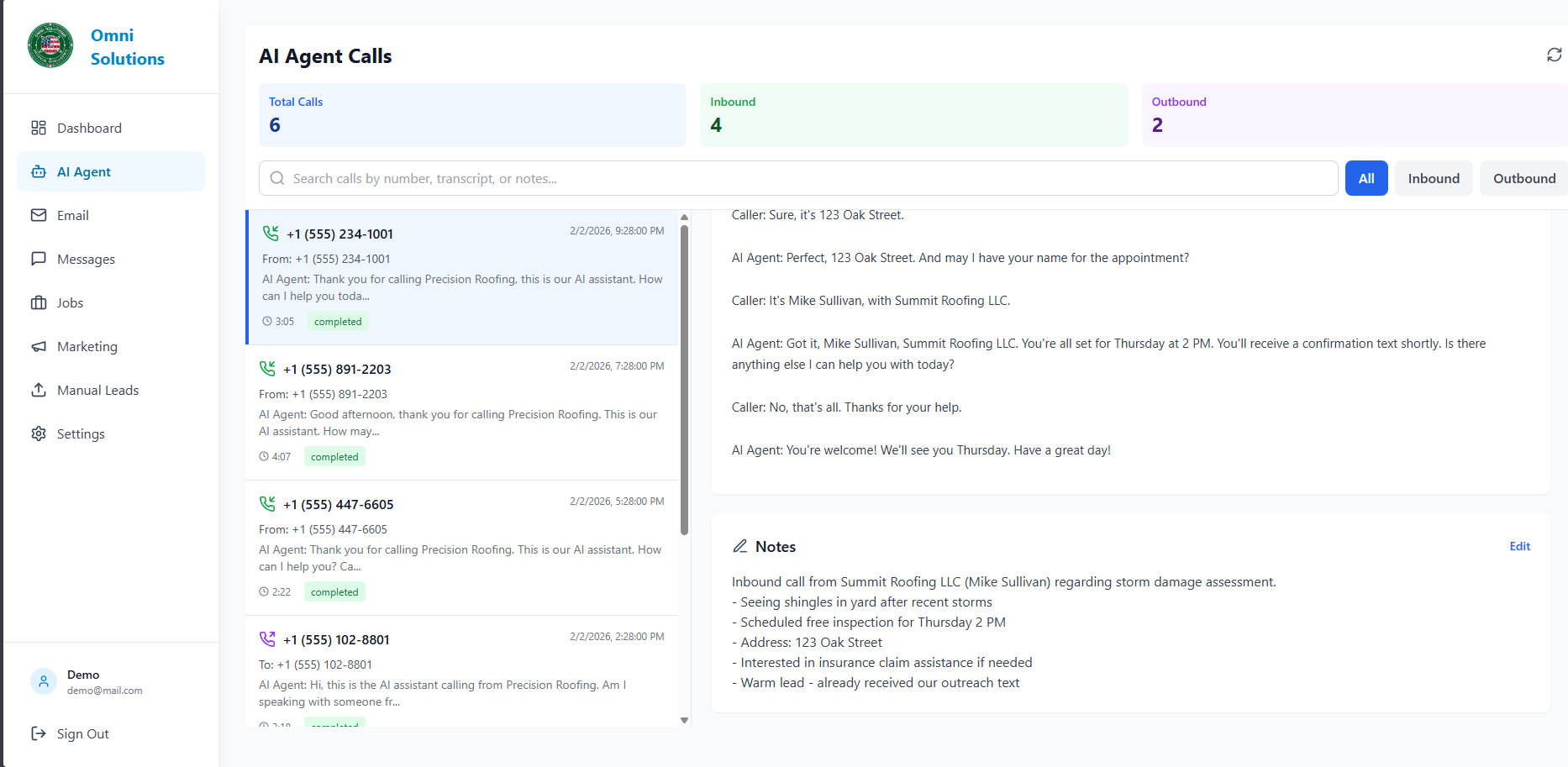The height and width of the screenshot is (767, 1568).
Task: Select the Manual Leads upload icon
Action: [x=39, y=390]
